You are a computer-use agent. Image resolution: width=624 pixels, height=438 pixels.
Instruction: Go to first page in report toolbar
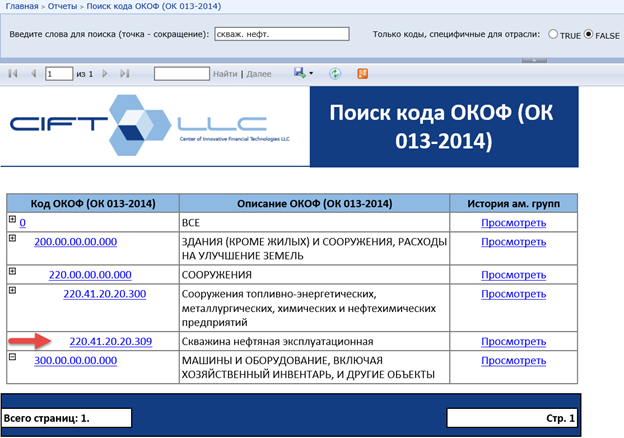[13, 74]
